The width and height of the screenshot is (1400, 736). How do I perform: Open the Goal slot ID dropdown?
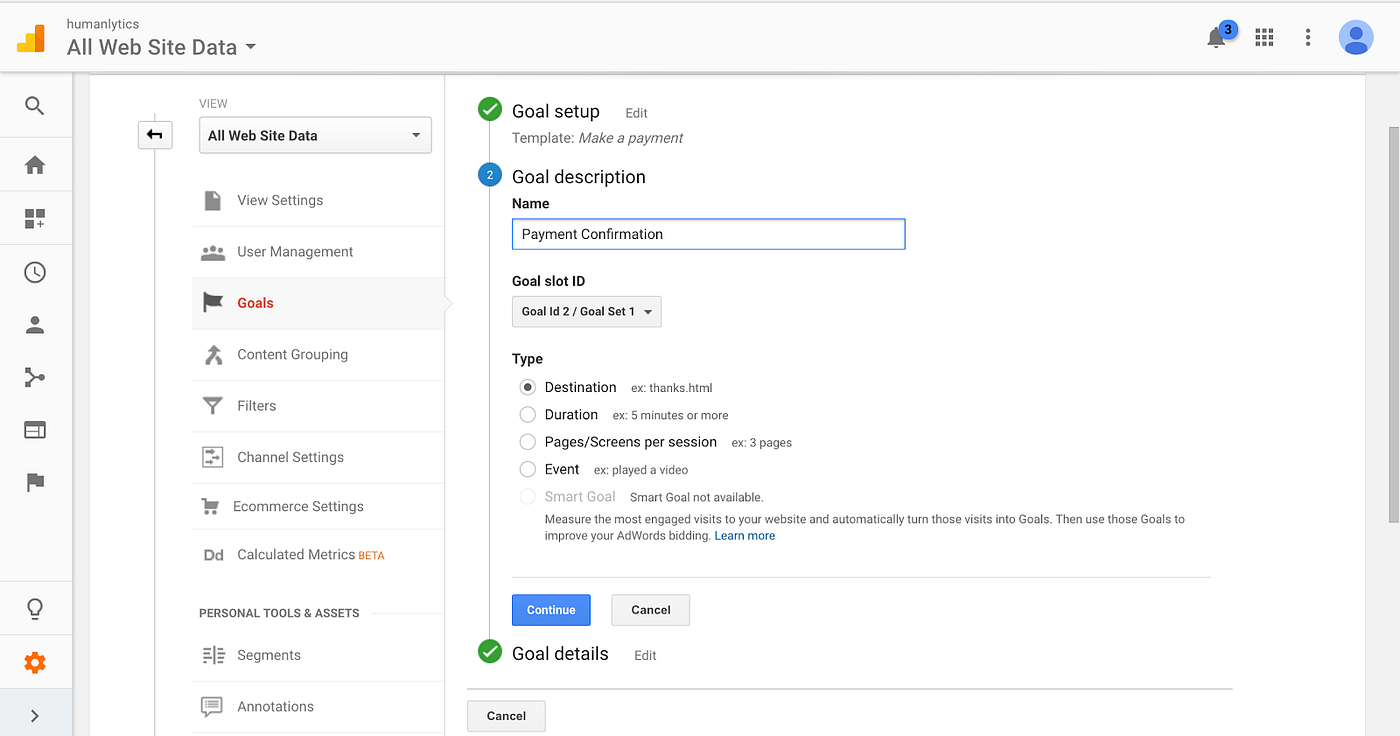coord(586,311)
